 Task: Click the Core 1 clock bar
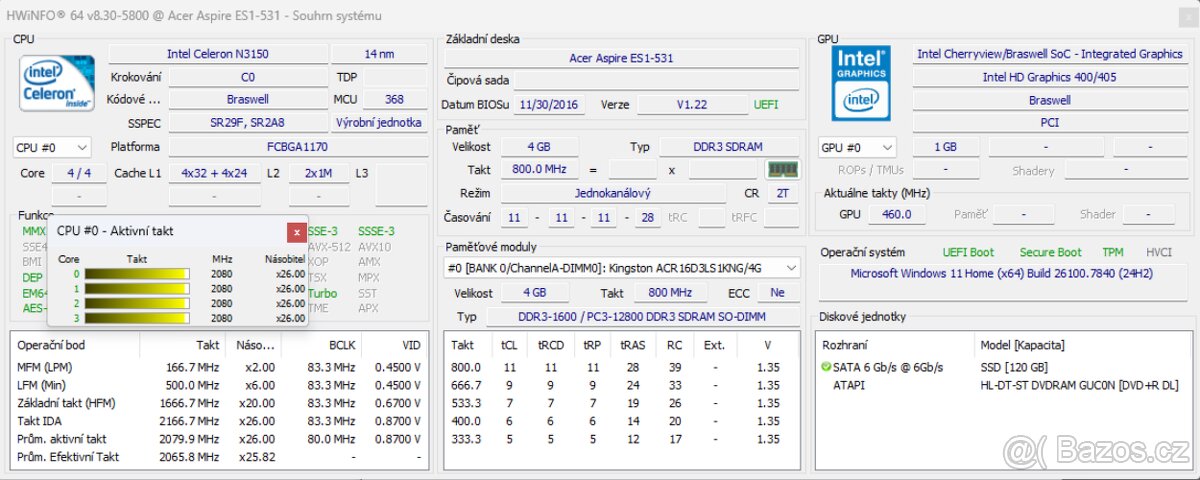pos(137,289)
